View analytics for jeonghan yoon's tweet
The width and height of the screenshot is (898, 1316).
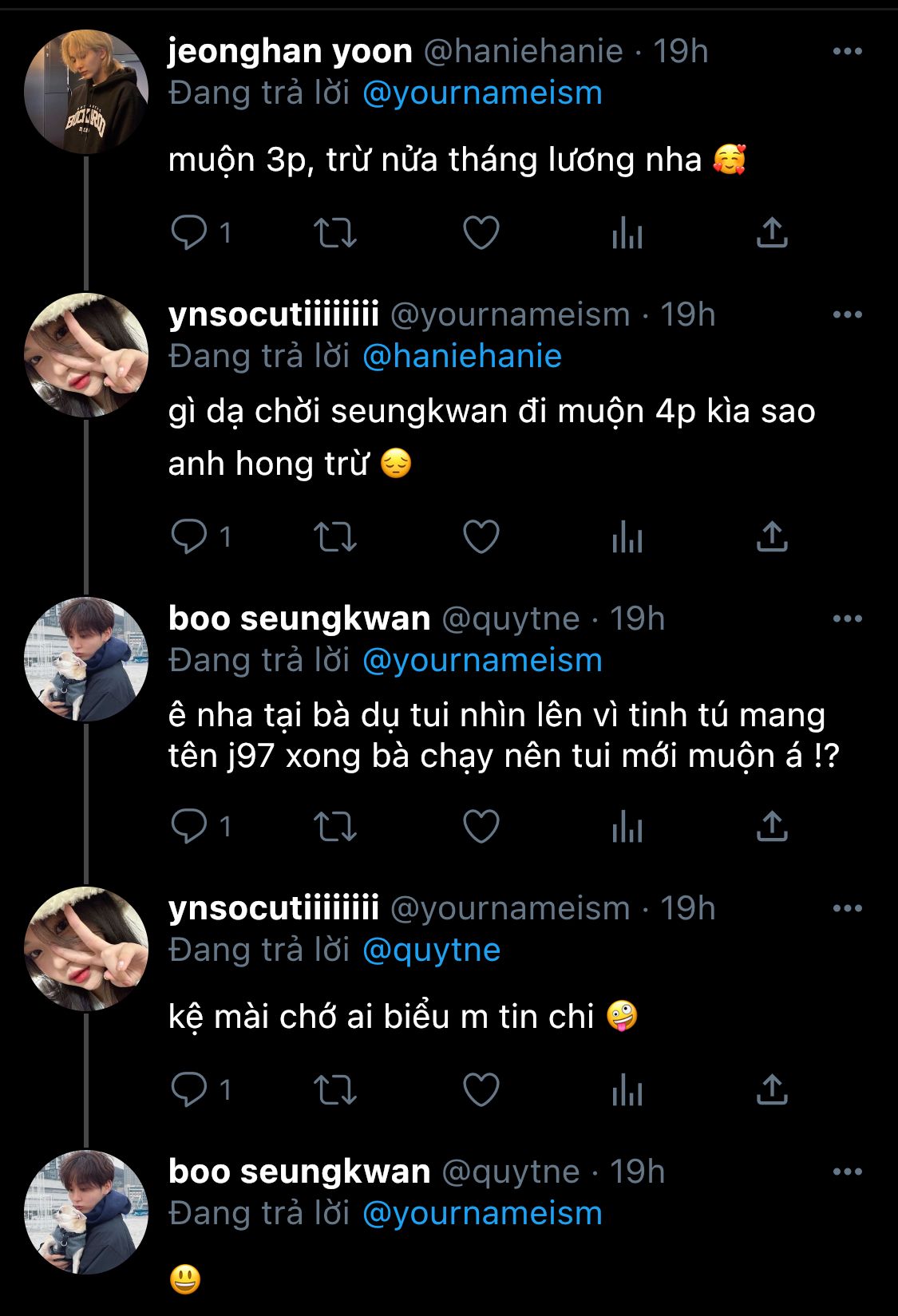[x=627, y=233]
